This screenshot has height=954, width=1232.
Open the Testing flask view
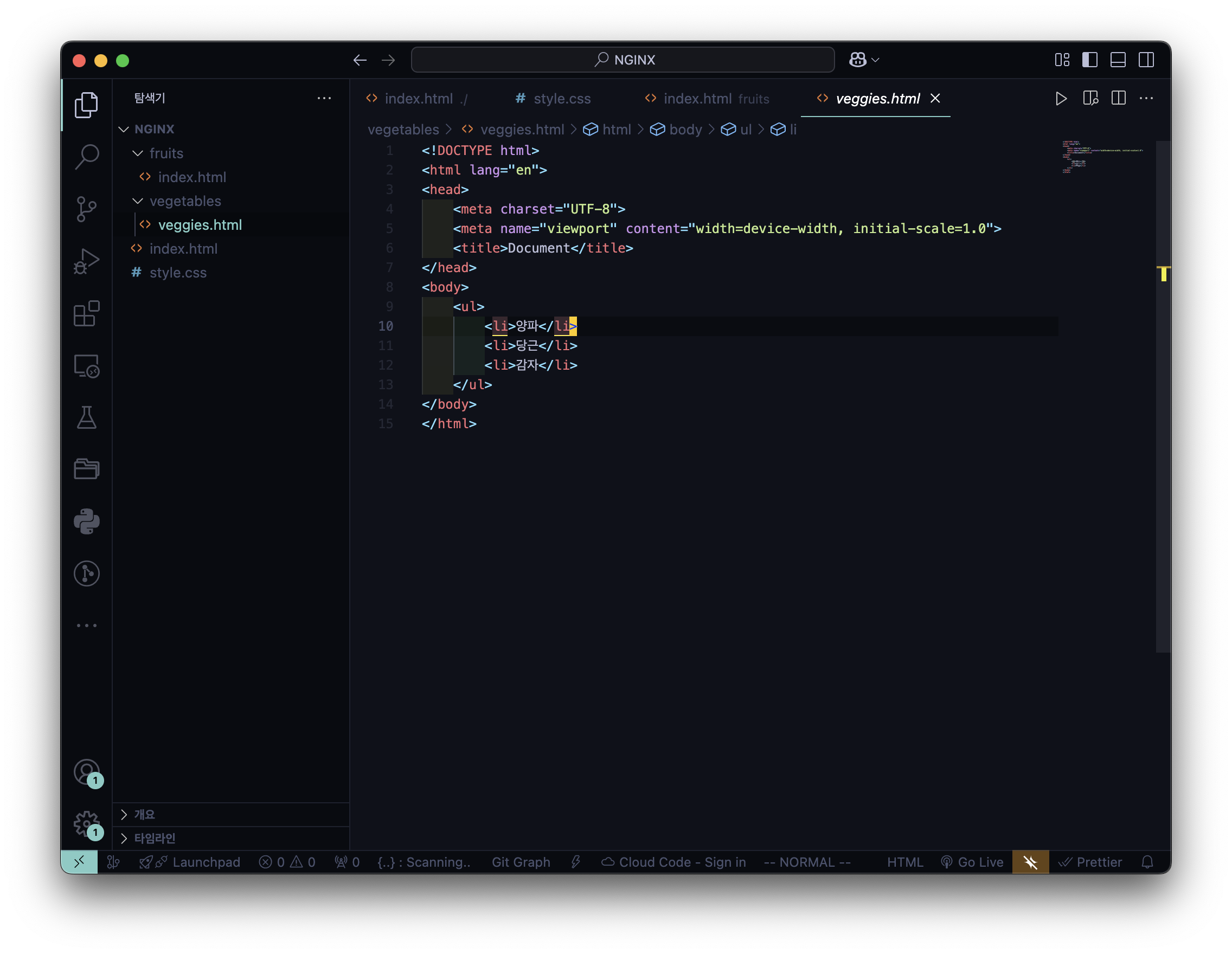pyautogui.click(x=86, y=418)
